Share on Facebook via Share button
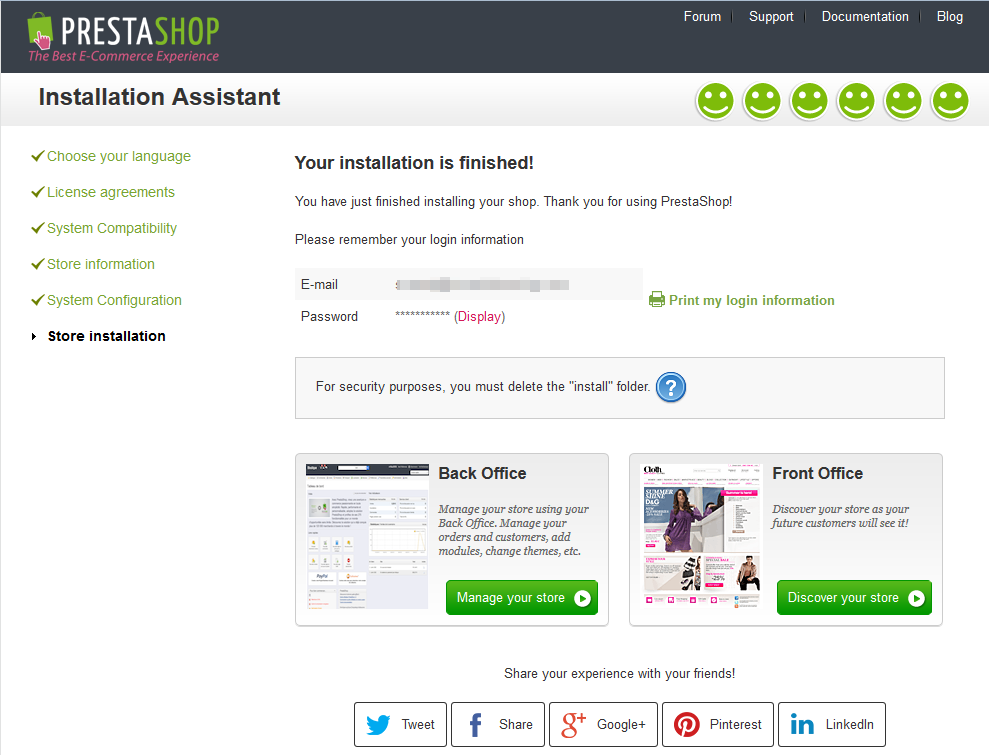The width and height of the screenshot is (989, 755). point(498,724)
